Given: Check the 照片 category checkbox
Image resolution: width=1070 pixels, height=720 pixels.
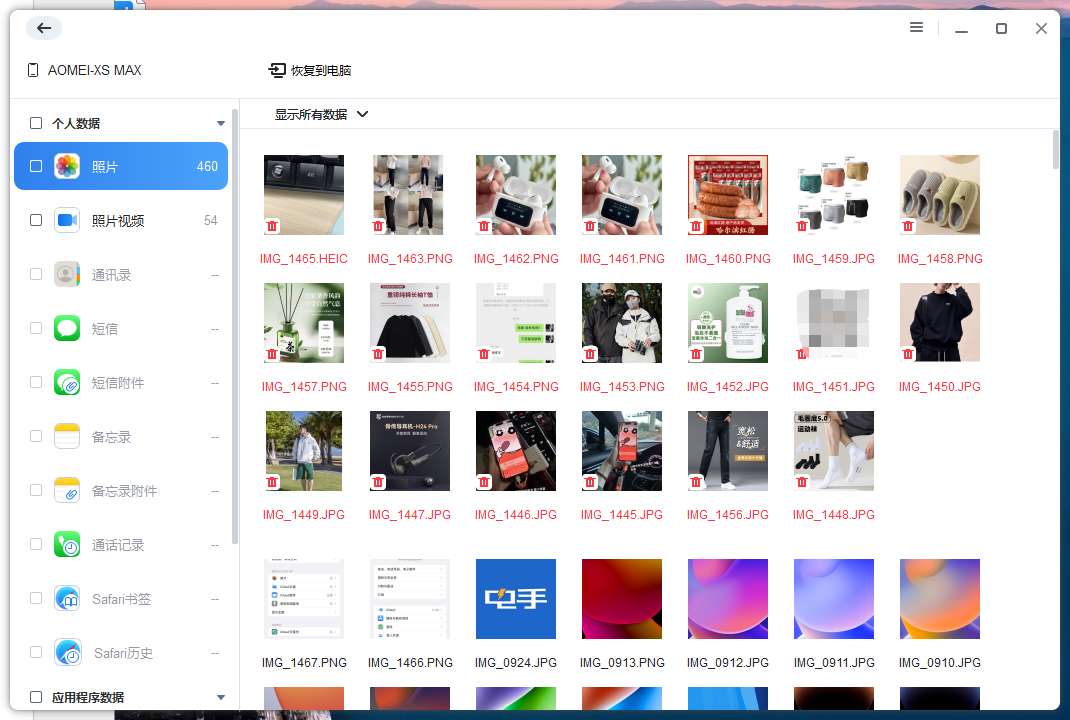Looking at the screenshot, I should pyautogui.click(x=35, y=166).
